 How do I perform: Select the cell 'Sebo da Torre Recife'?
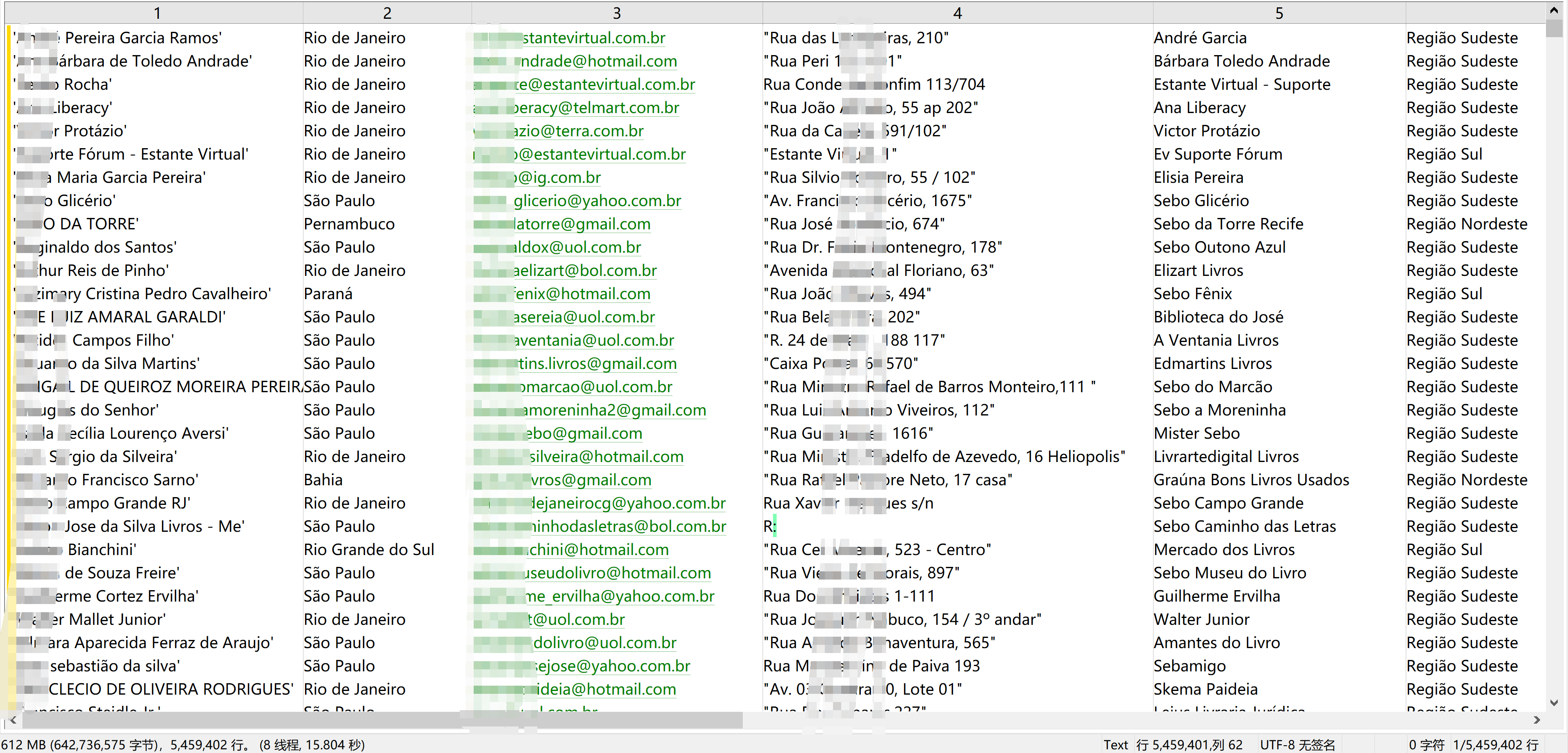(x=1228, y=224)
